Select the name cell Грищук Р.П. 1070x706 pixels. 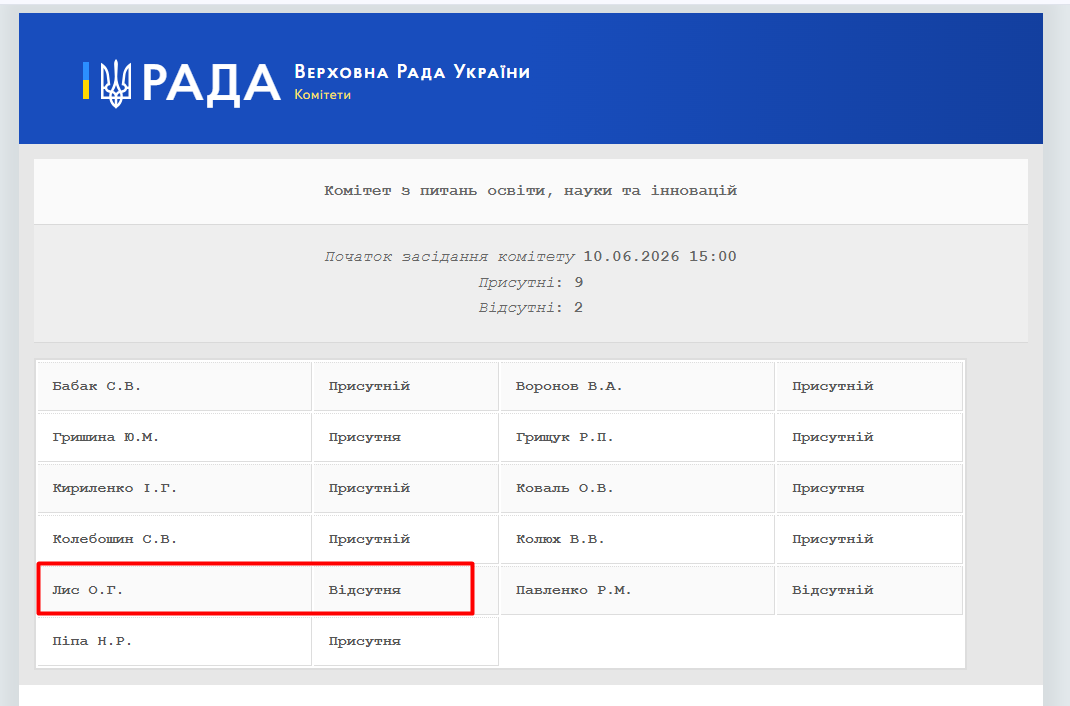pyautogui.click(x=637, y=437)
